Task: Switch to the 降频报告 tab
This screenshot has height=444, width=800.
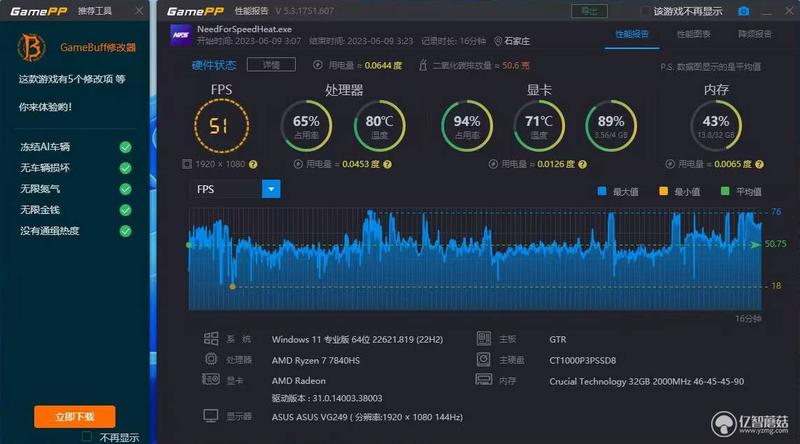Action: tap(755, 34)
